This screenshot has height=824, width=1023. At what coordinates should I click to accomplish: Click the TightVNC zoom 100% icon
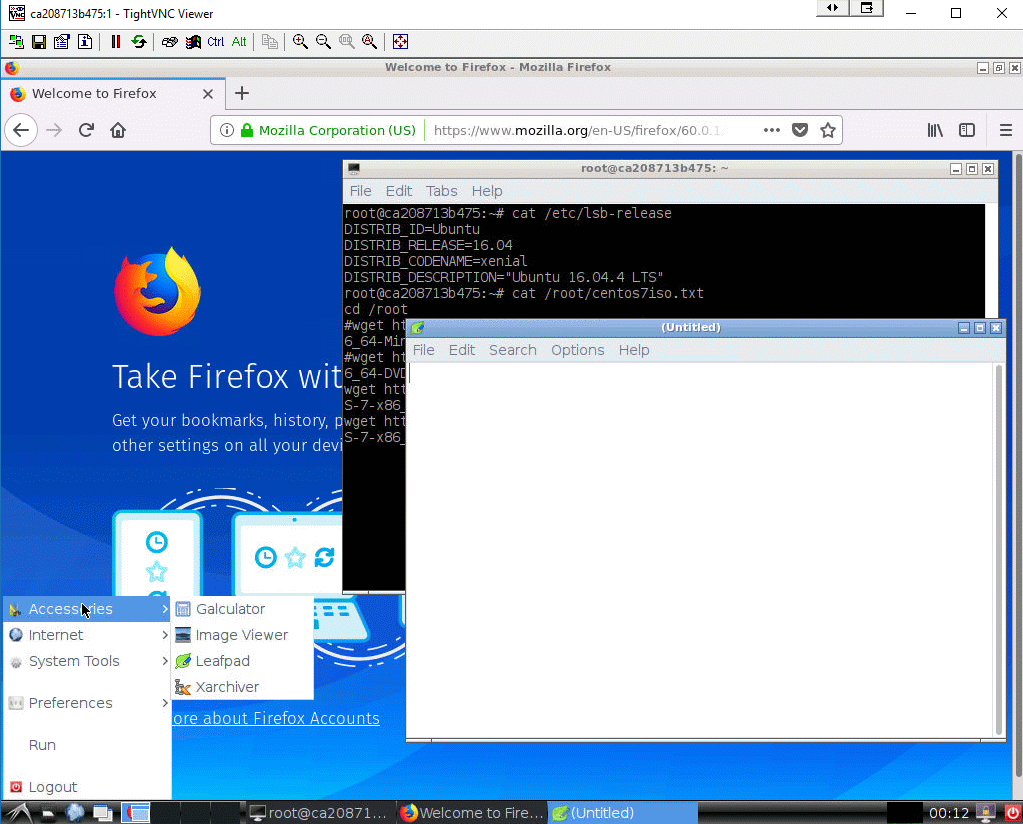point(346,42)
